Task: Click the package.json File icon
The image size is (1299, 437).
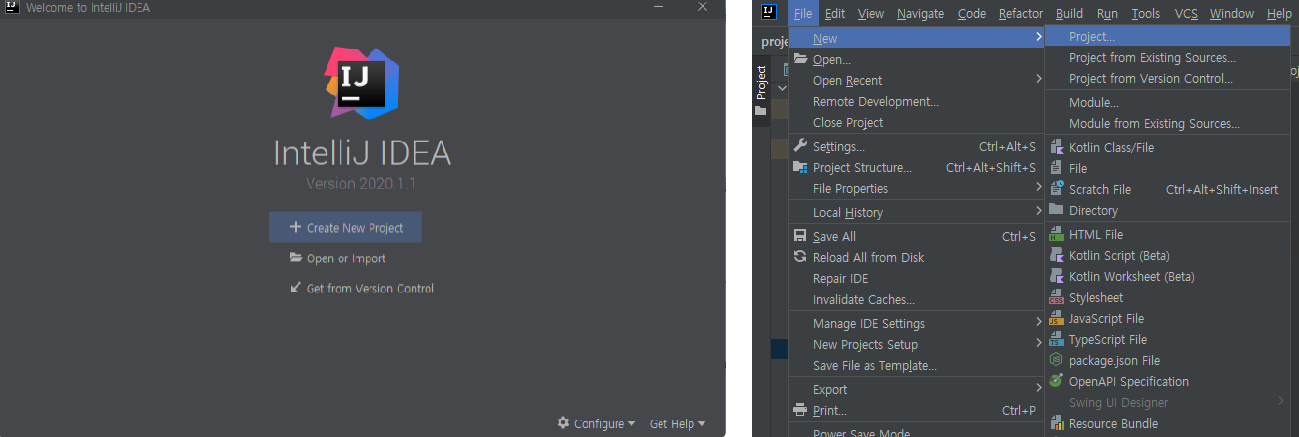Action: click(1056, 360)
